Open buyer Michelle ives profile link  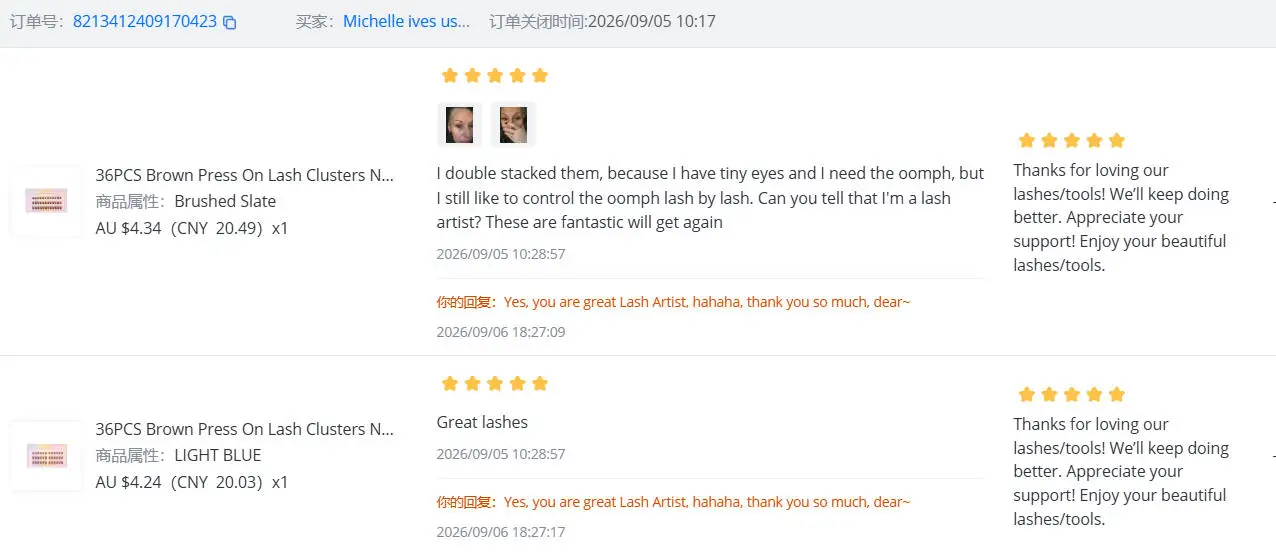pyautogui.click(x=406, y=21)
